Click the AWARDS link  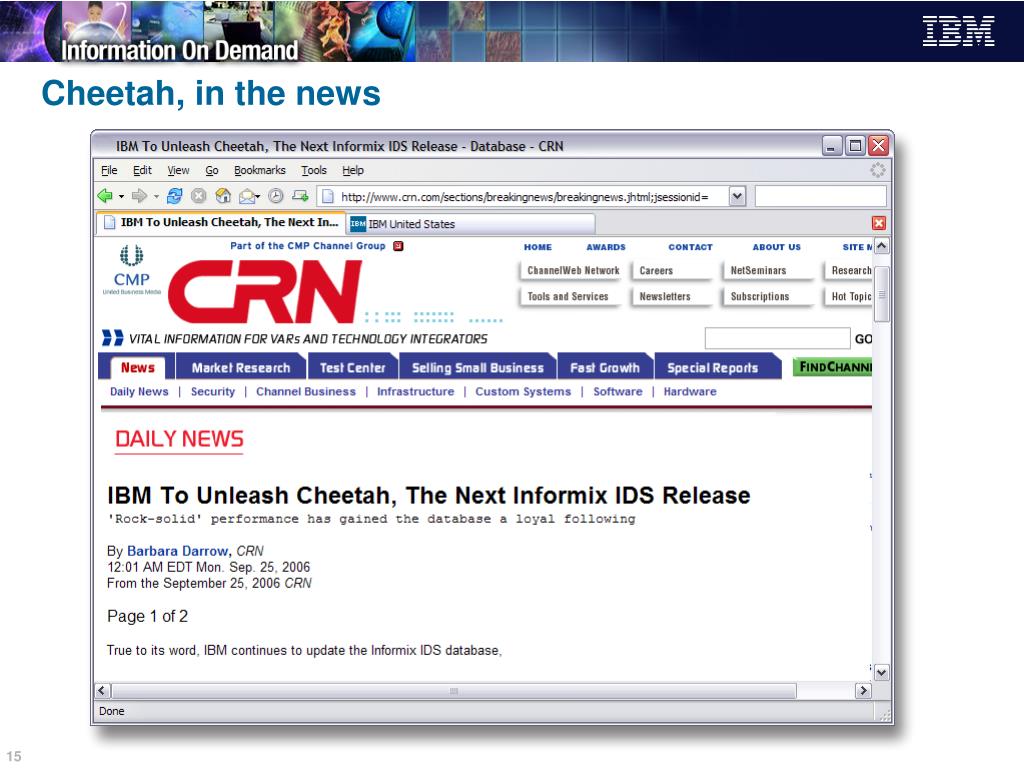pos(605,247)
